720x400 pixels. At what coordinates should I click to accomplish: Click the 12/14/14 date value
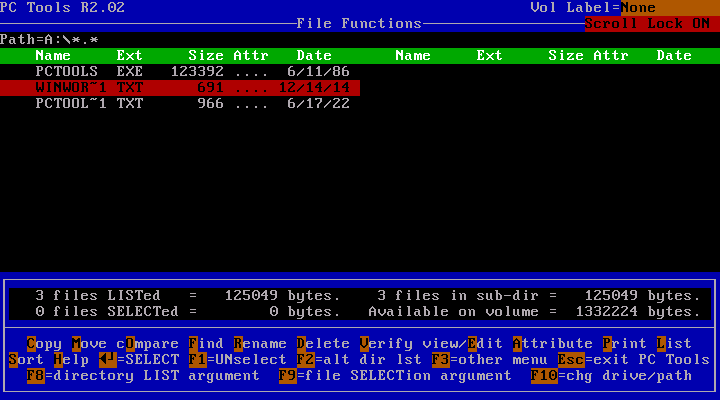pos(314,88)
